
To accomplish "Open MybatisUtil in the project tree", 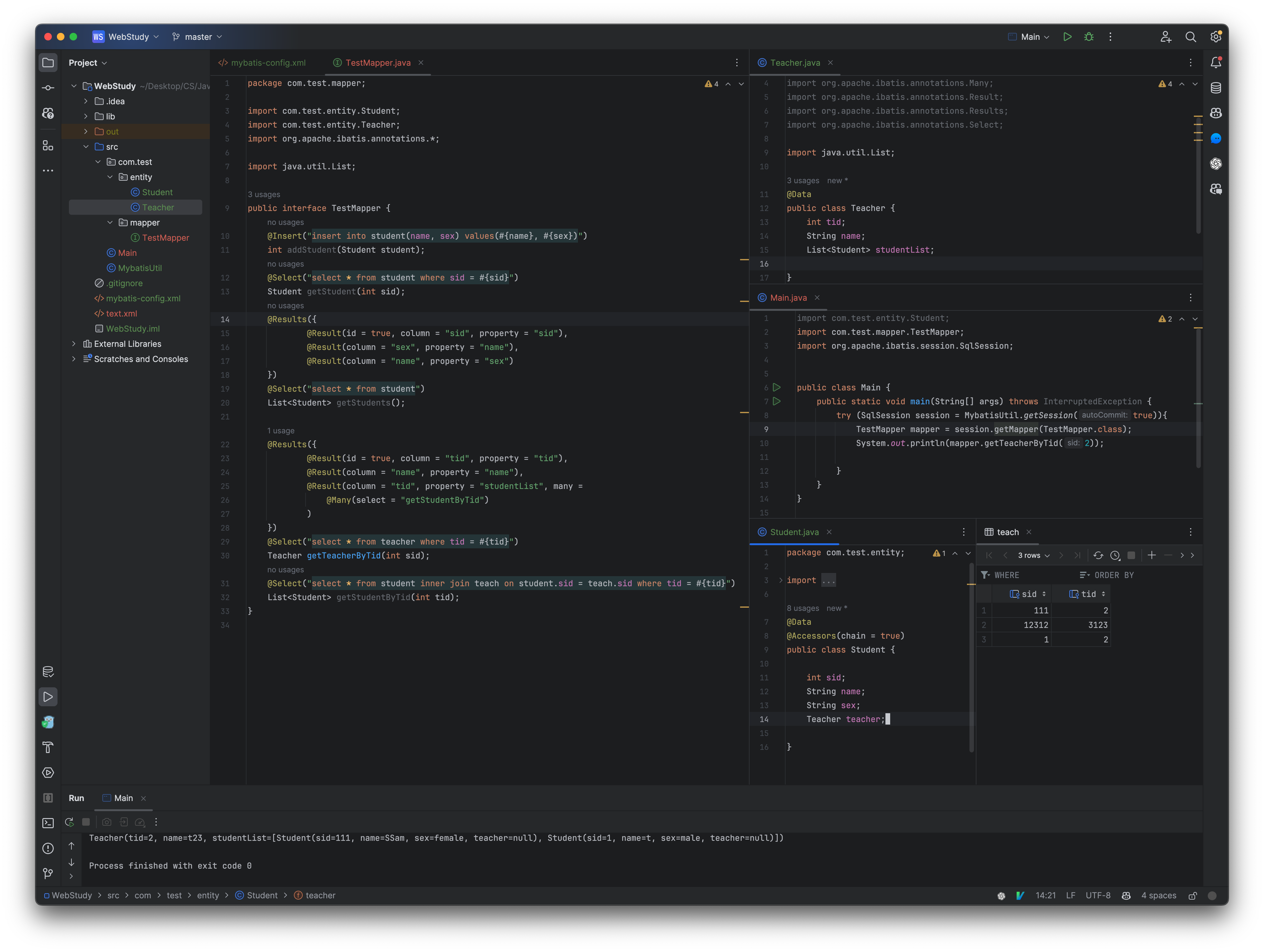I will click(x=139, y=268).
